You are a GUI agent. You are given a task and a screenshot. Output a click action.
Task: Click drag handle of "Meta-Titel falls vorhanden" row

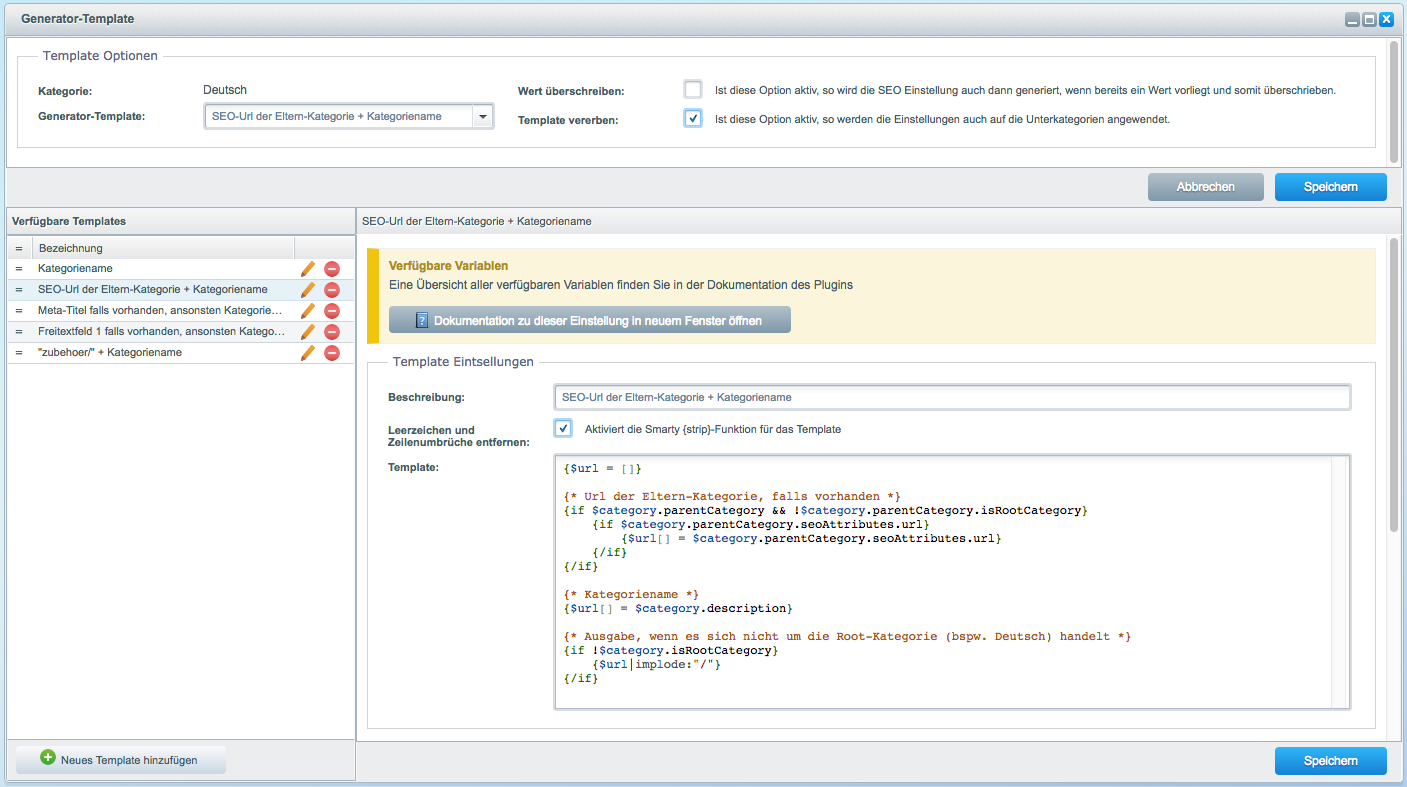19,311
